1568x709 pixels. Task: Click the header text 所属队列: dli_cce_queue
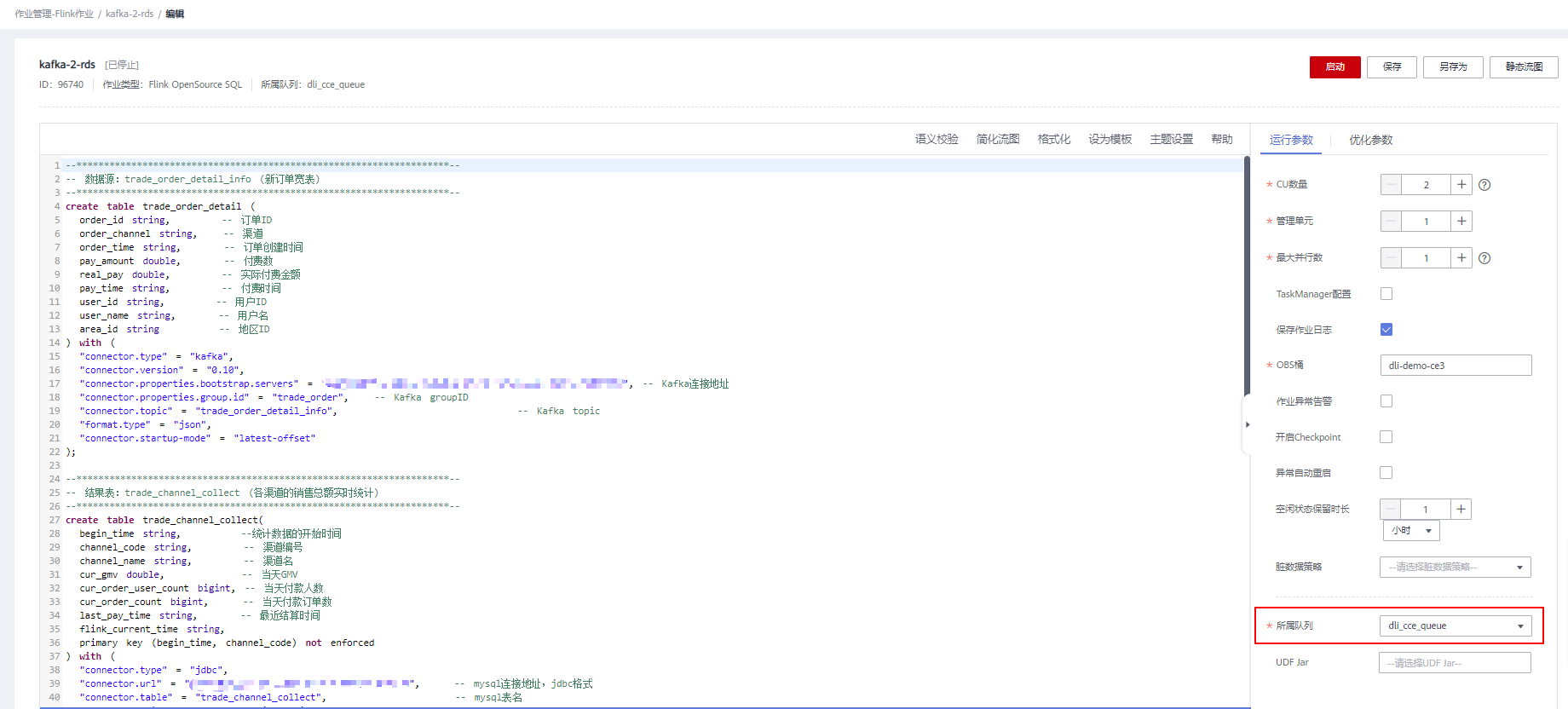pos(313,84)
